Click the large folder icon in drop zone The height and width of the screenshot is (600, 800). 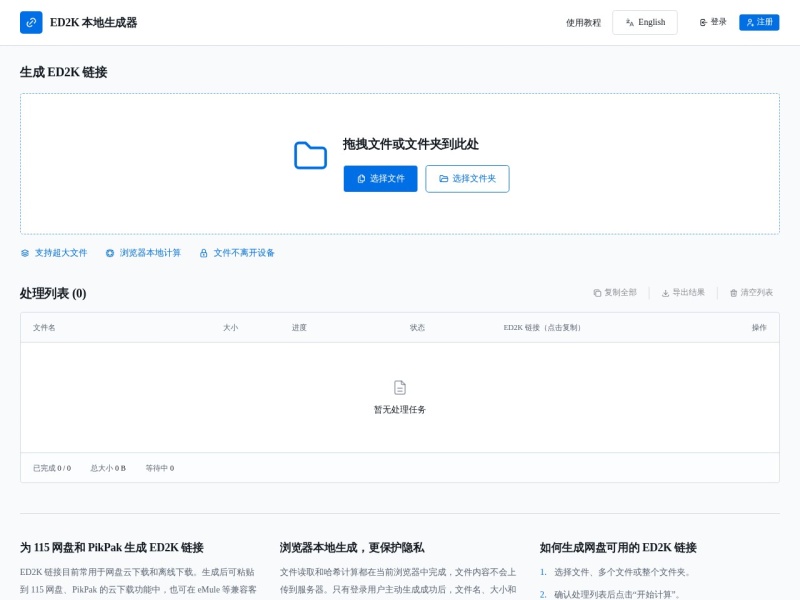coord(310,155)
